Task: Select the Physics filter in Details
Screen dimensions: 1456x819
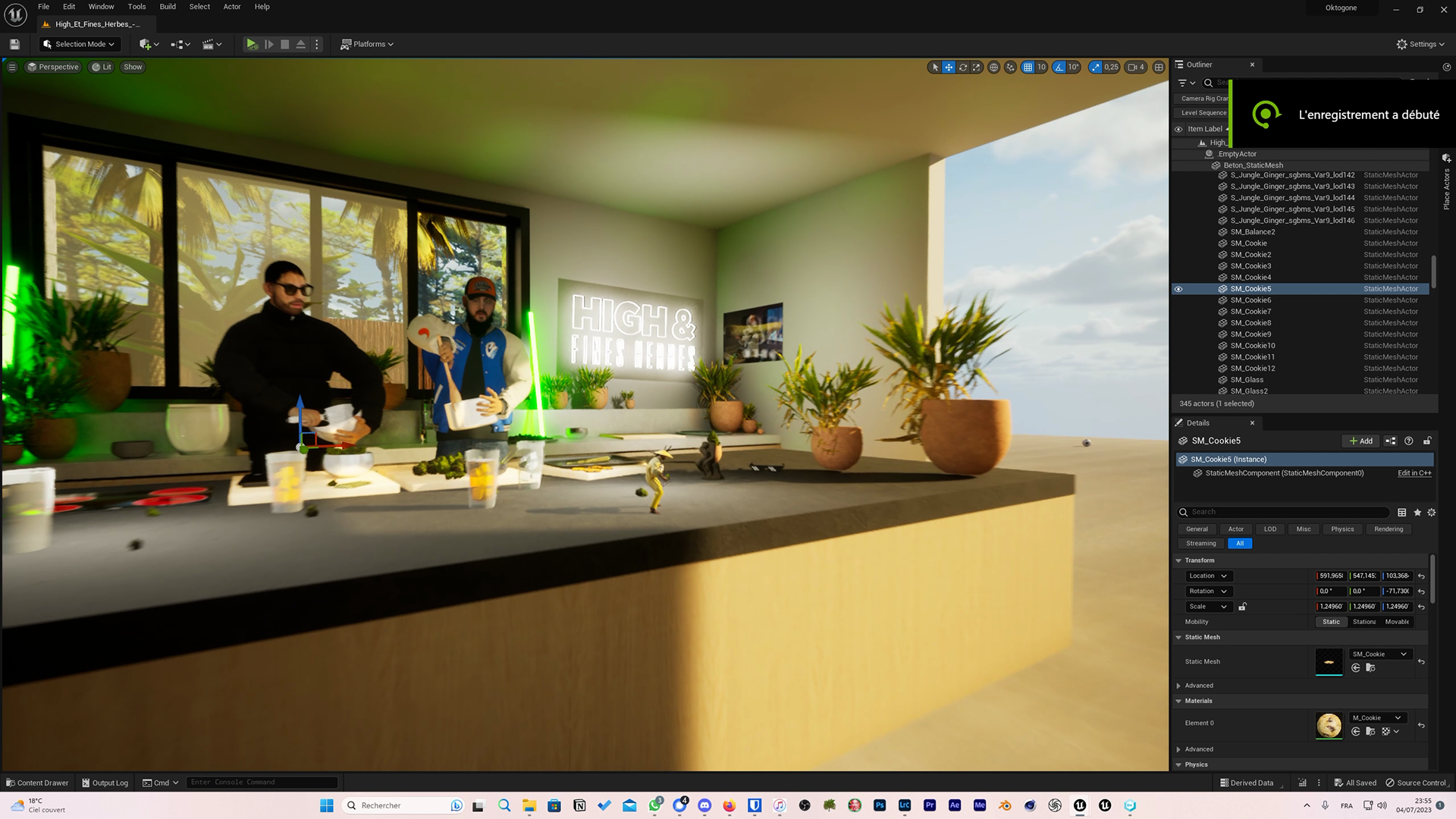Action: [x=1342, y=529]
